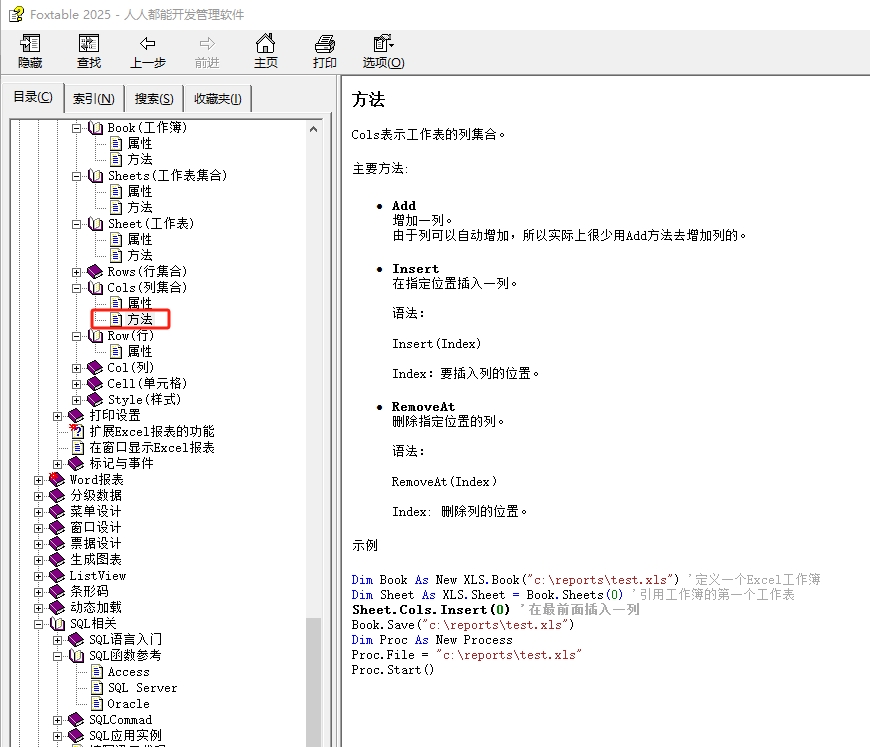Collapse the SQL函数参考 node
The width and height of the screenshot is (870, 747).
58,656
